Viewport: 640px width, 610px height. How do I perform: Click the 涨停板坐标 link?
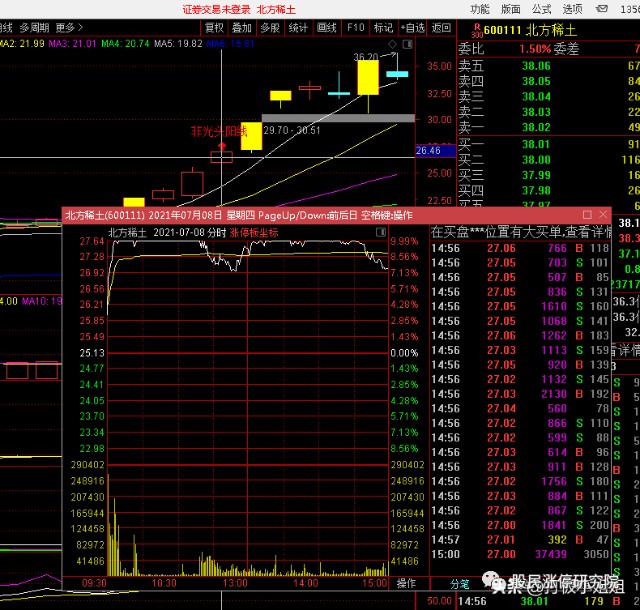coord(254,233)
